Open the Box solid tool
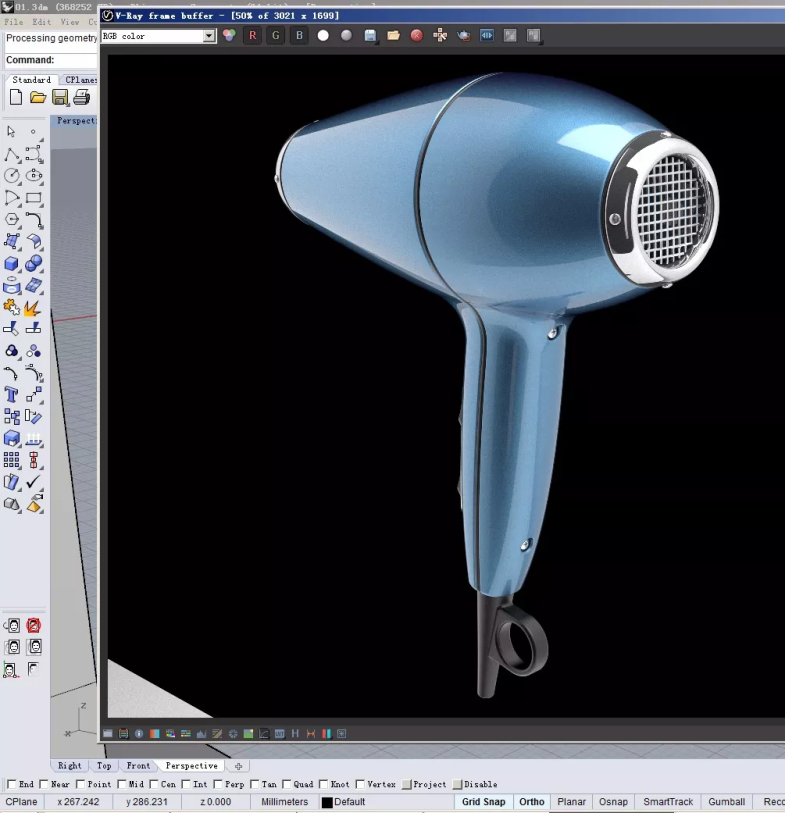The width and height of the screenshot is (785, 813). tap(12, 264)
